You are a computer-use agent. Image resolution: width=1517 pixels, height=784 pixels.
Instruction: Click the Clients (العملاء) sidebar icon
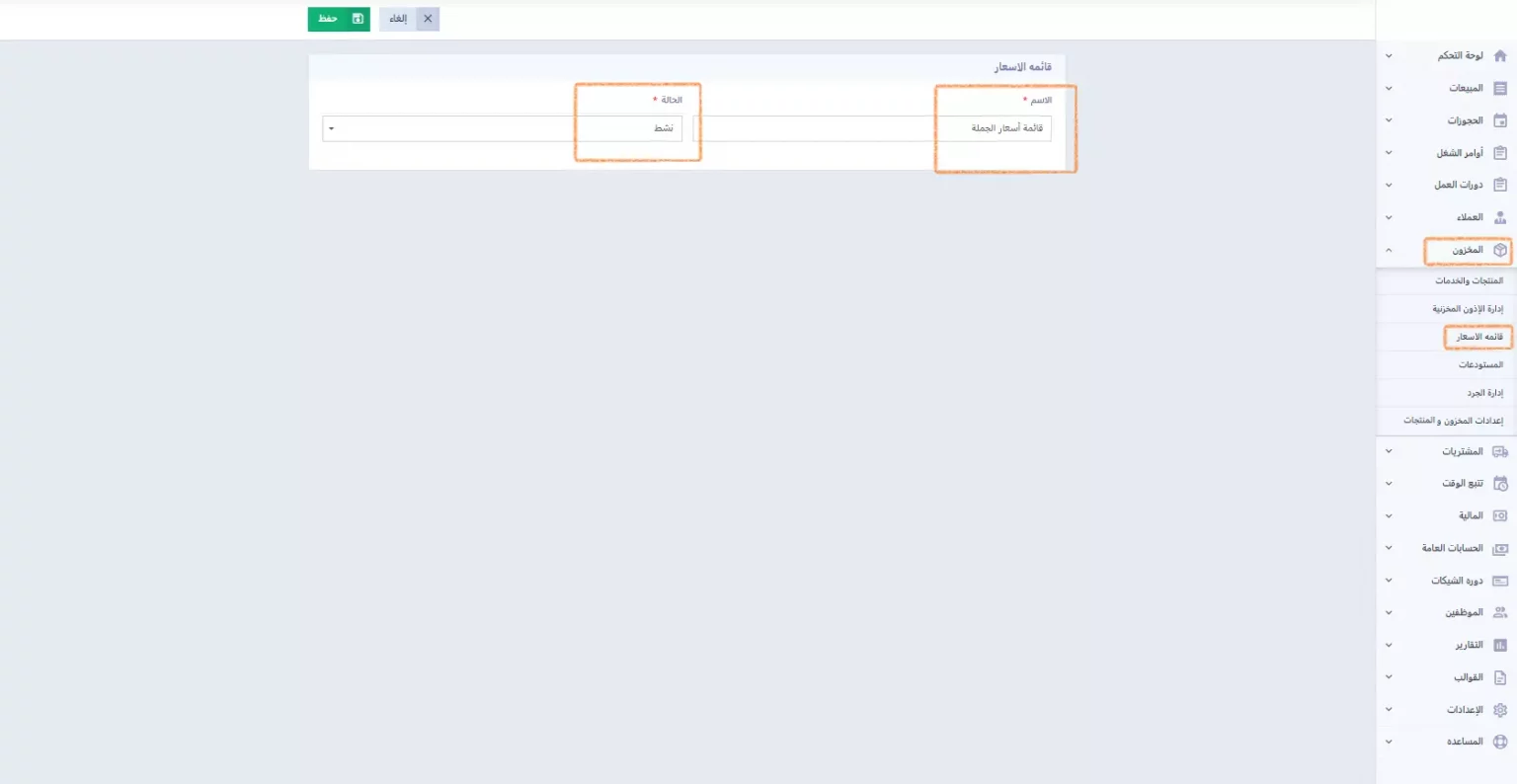1500,217
